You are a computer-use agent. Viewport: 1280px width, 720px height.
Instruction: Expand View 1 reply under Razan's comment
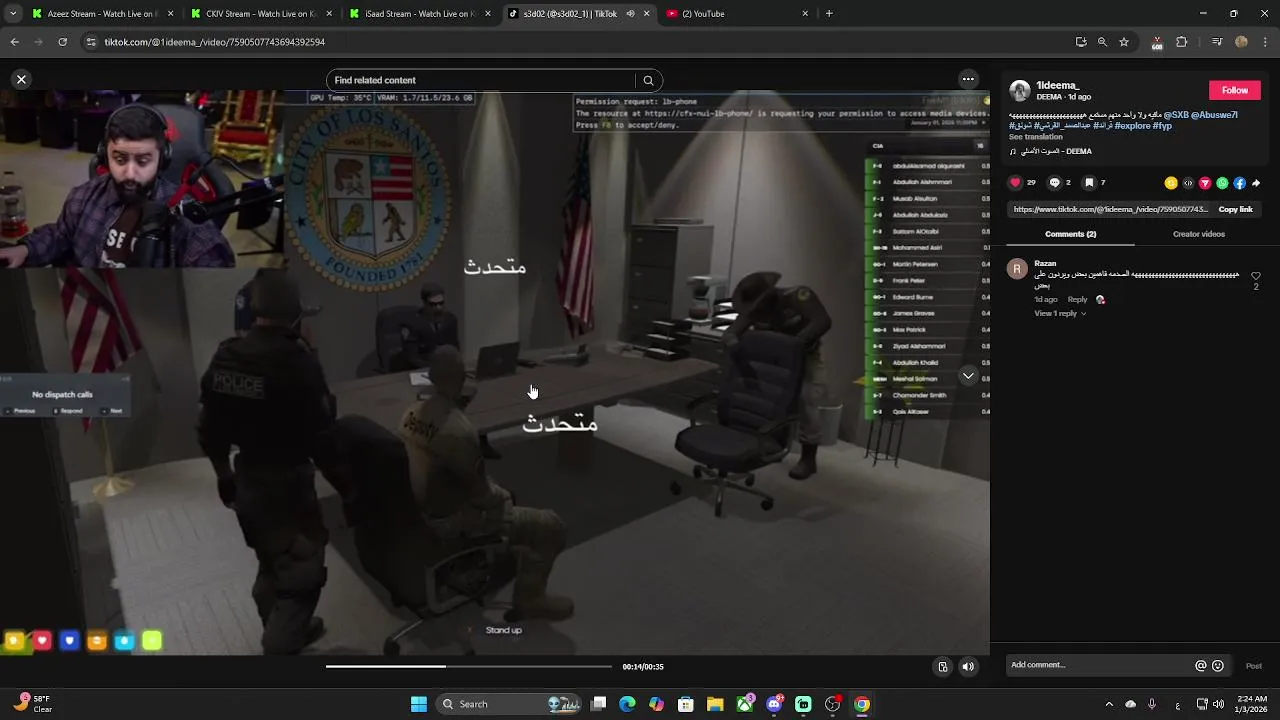tap(1060, 314)
